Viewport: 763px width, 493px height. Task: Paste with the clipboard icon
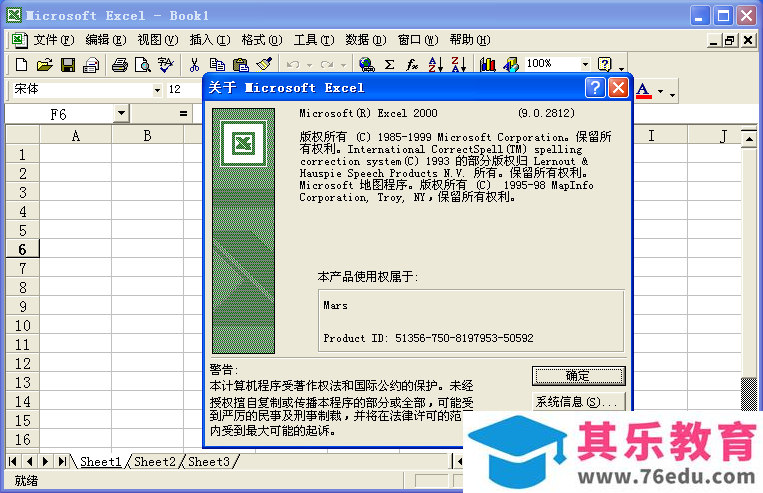tap(240, 64)
